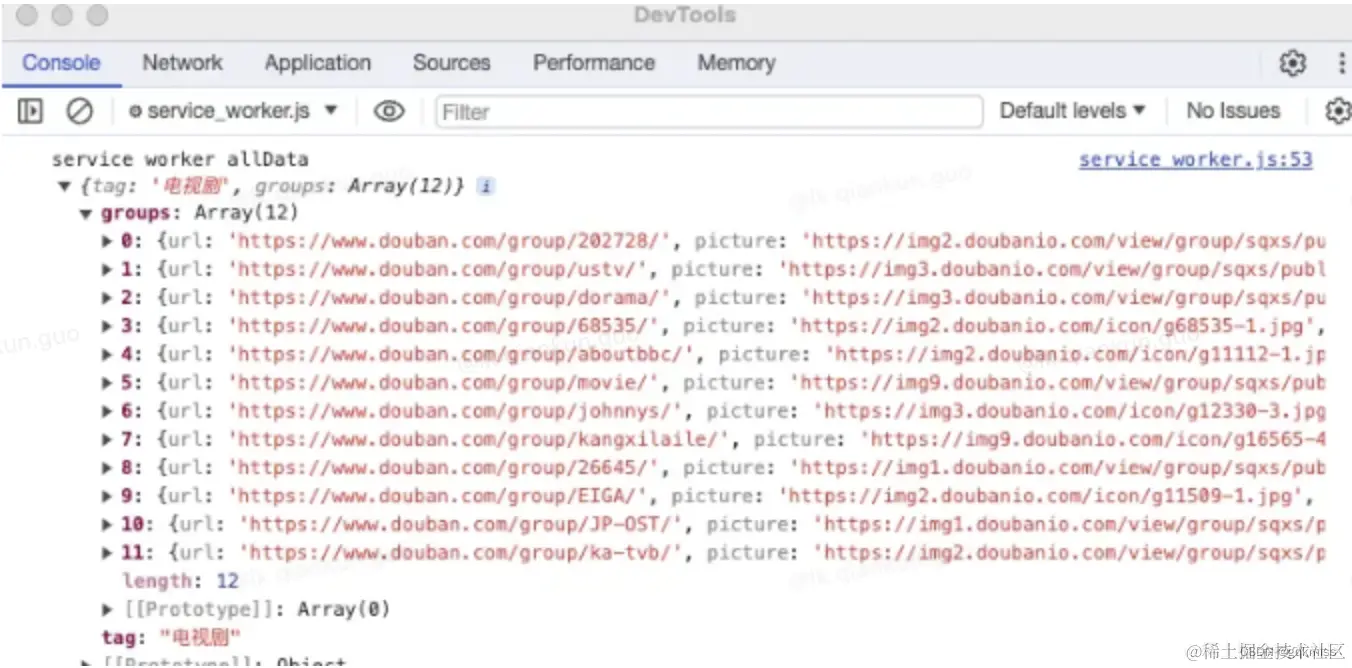Expand group entry 2 with dorama url
This screenshot has width=1352, height=668.
tap(107, 297)
